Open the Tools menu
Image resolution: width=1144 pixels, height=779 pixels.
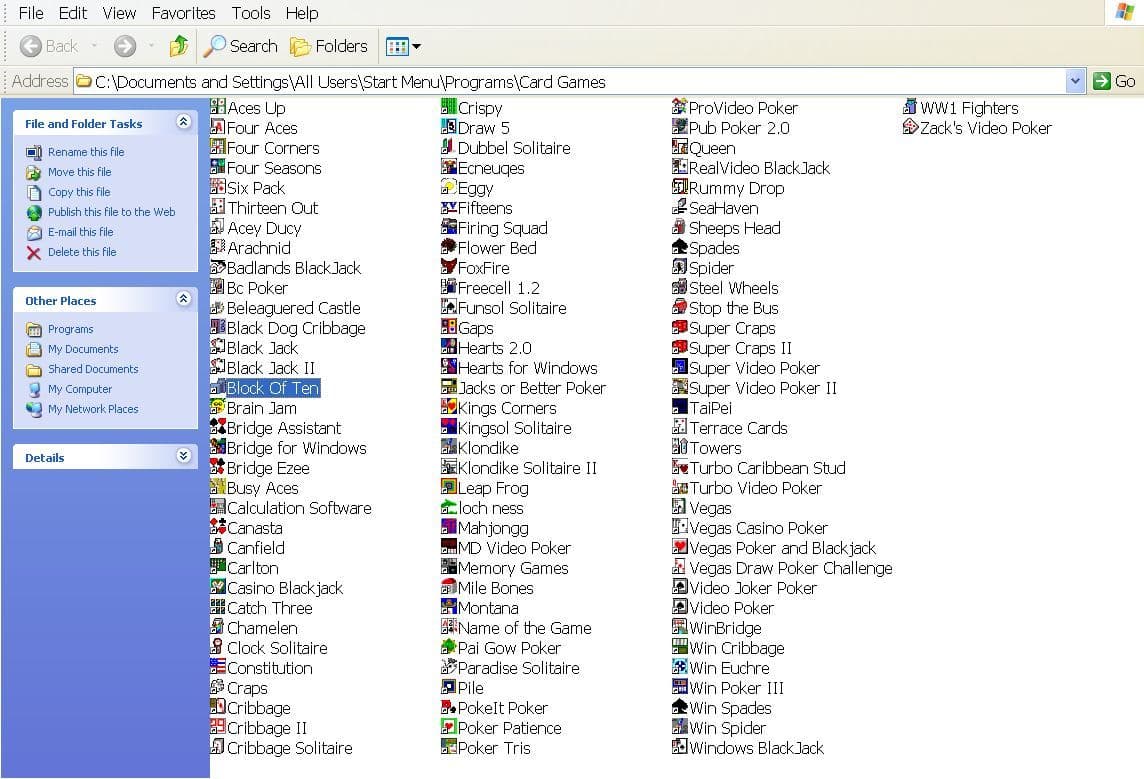tap(251, 13)
